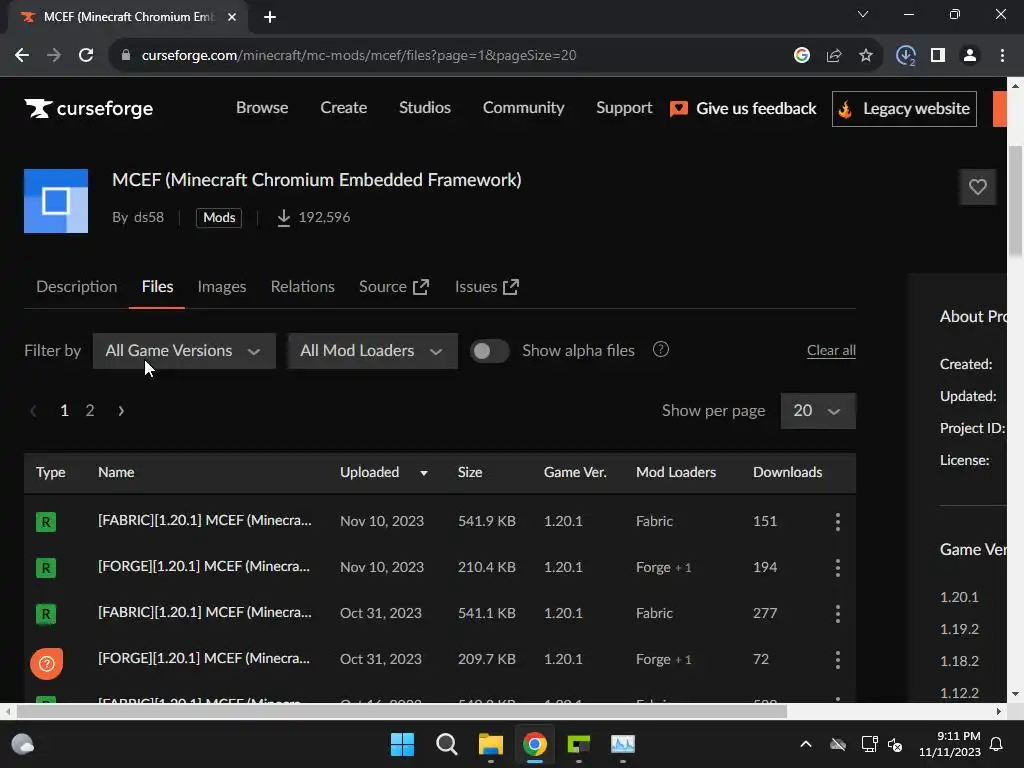Bookmark this page with the star icon
Screen dimensions: 1024x768
tap(865, 56)
